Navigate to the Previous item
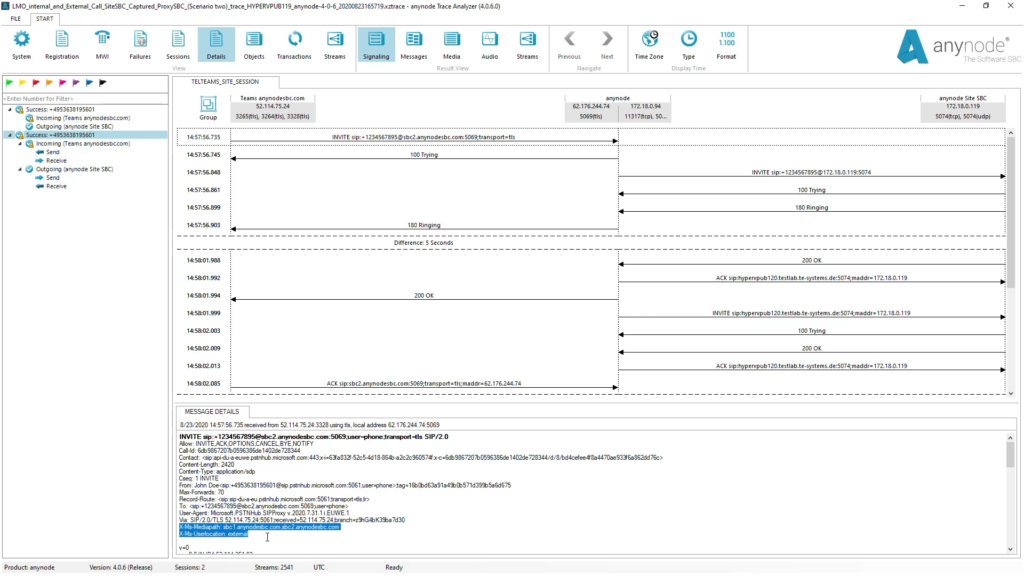 click(569, 45)
